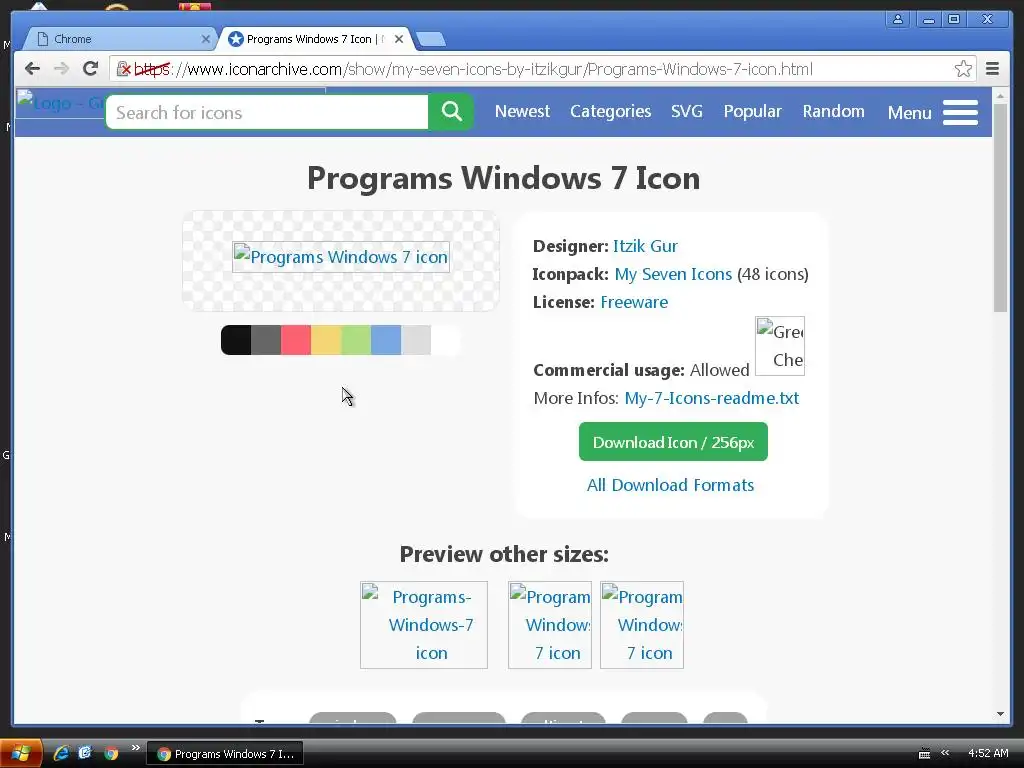Open designer Itzik Gur link

(x=645, y=246)
